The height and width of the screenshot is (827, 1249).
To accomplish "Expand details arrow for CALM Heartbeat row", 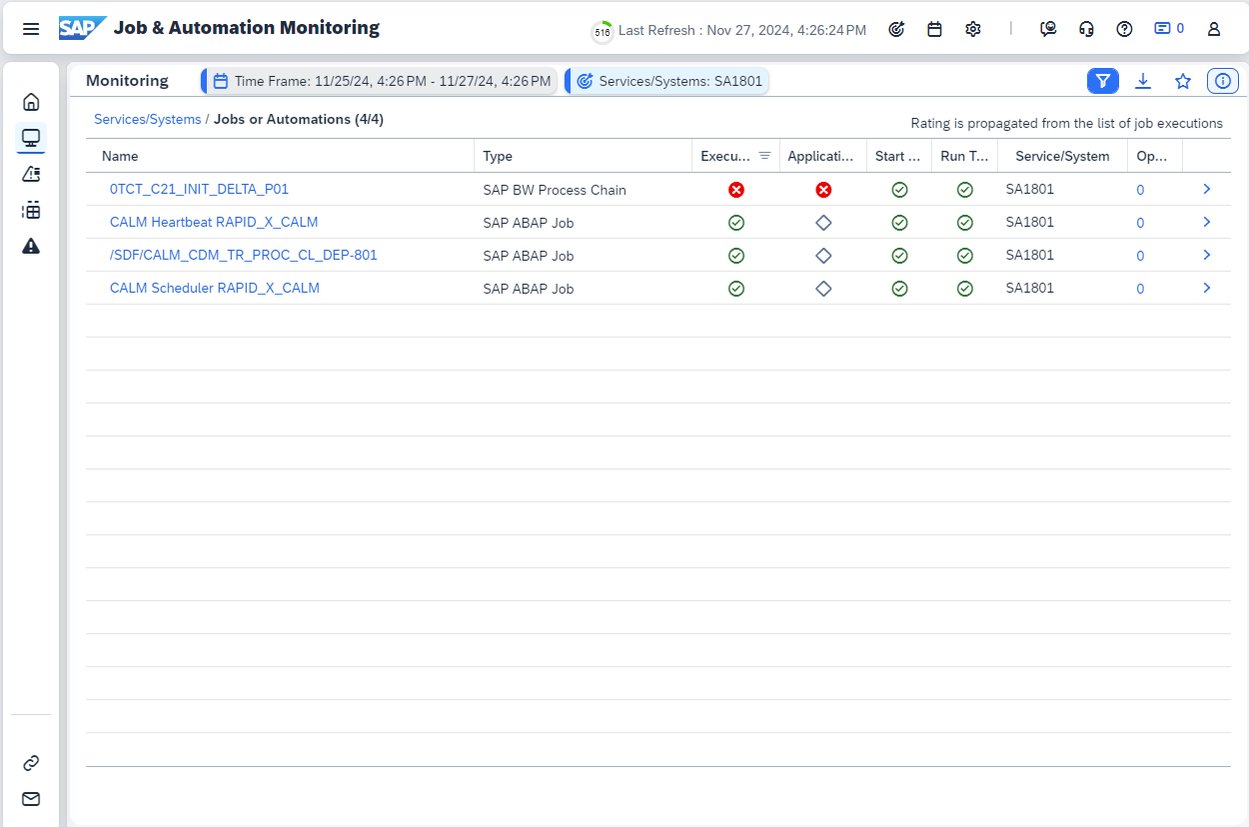I will coord(1207,222).
